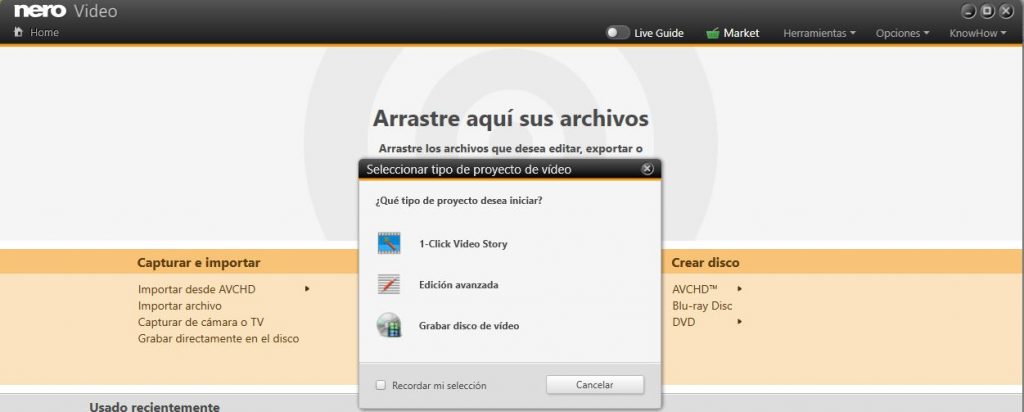Click Blu-ray Disc option

tap(702, 306)
